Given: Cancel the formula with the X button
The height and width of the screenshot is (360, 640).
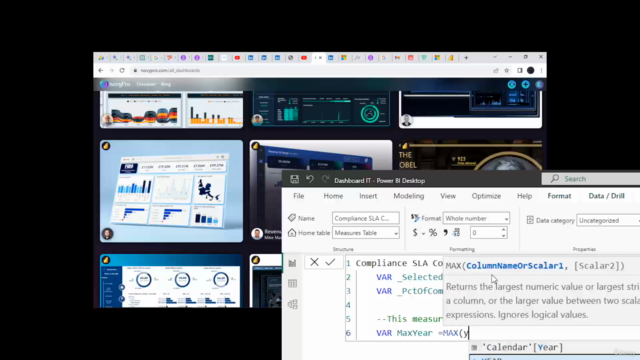Looking at the screenshot, I should click(314, 262).
